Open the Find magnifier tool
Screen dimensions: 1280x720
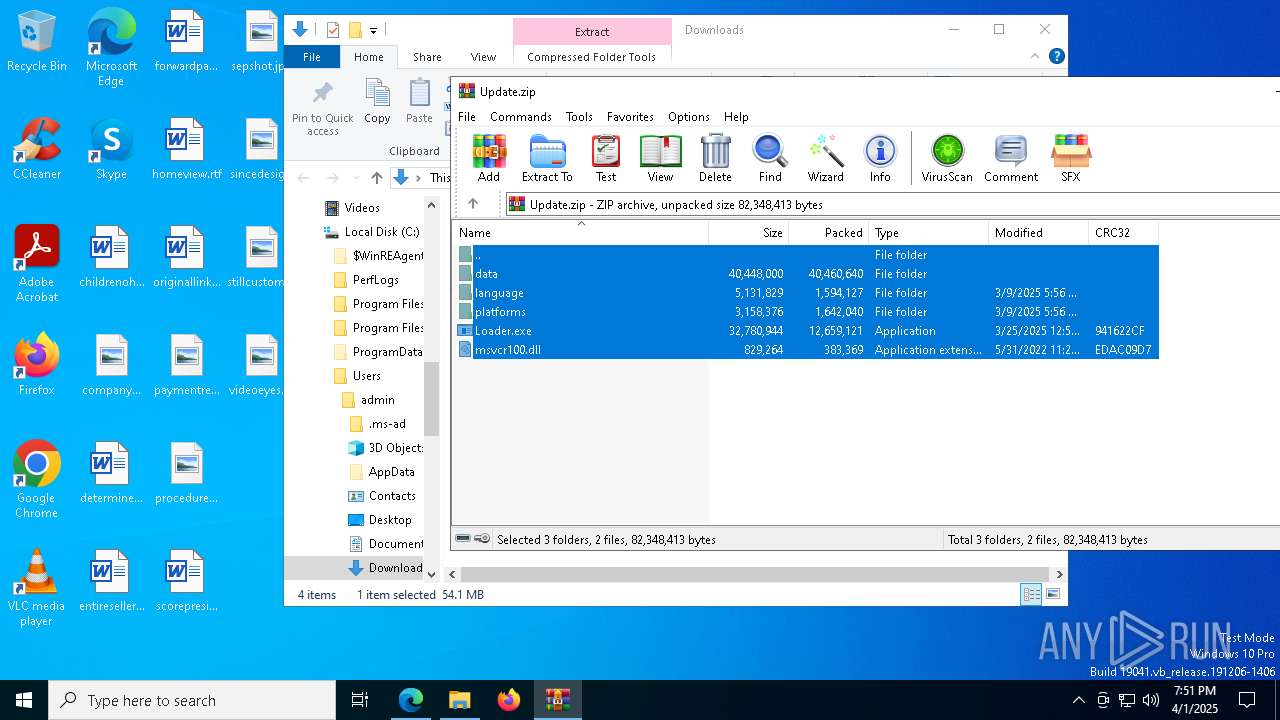tap(770, 159)
